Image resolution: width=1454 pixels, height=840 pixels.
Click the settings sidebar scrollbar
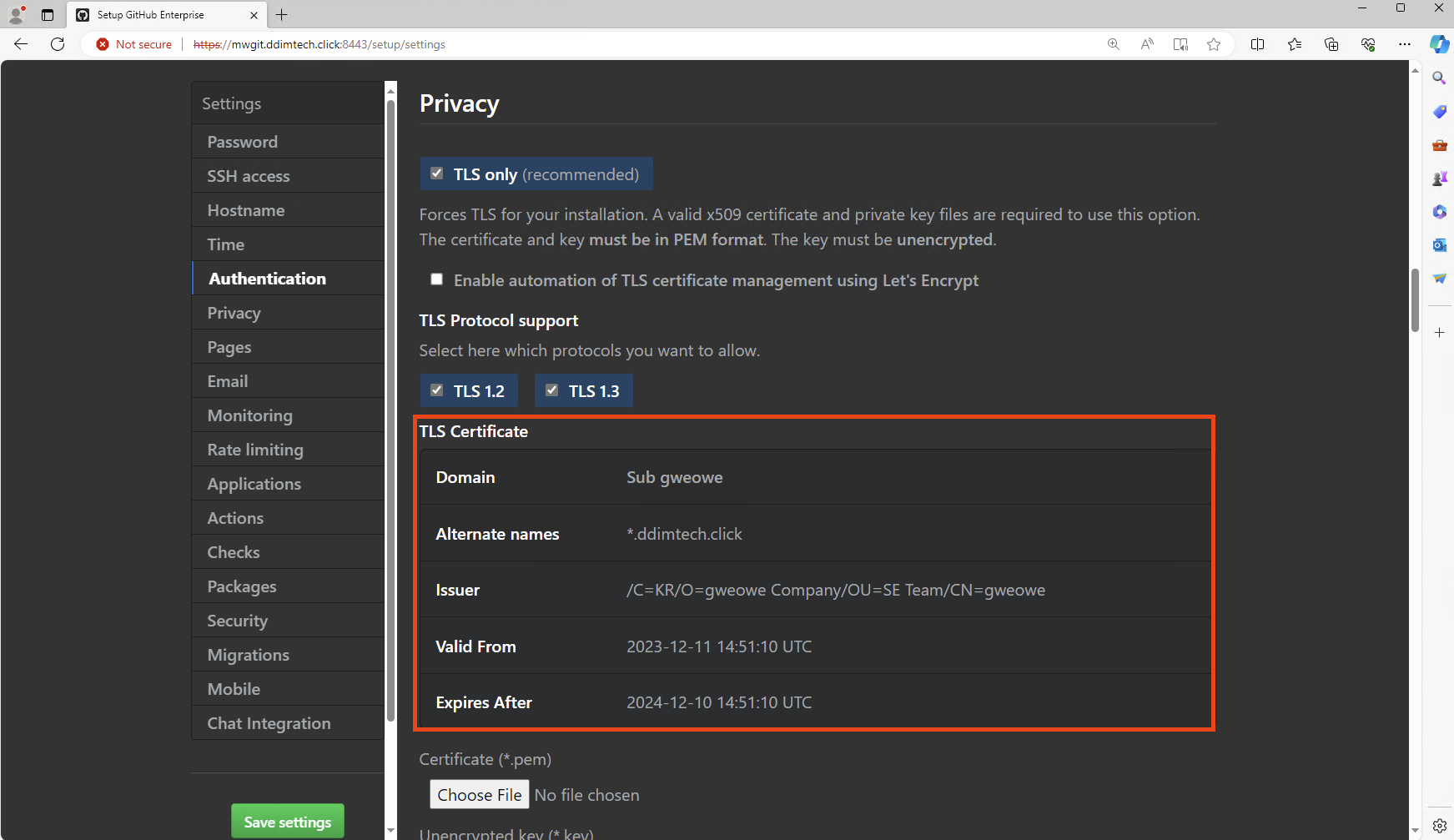click(x=390, y=410)
